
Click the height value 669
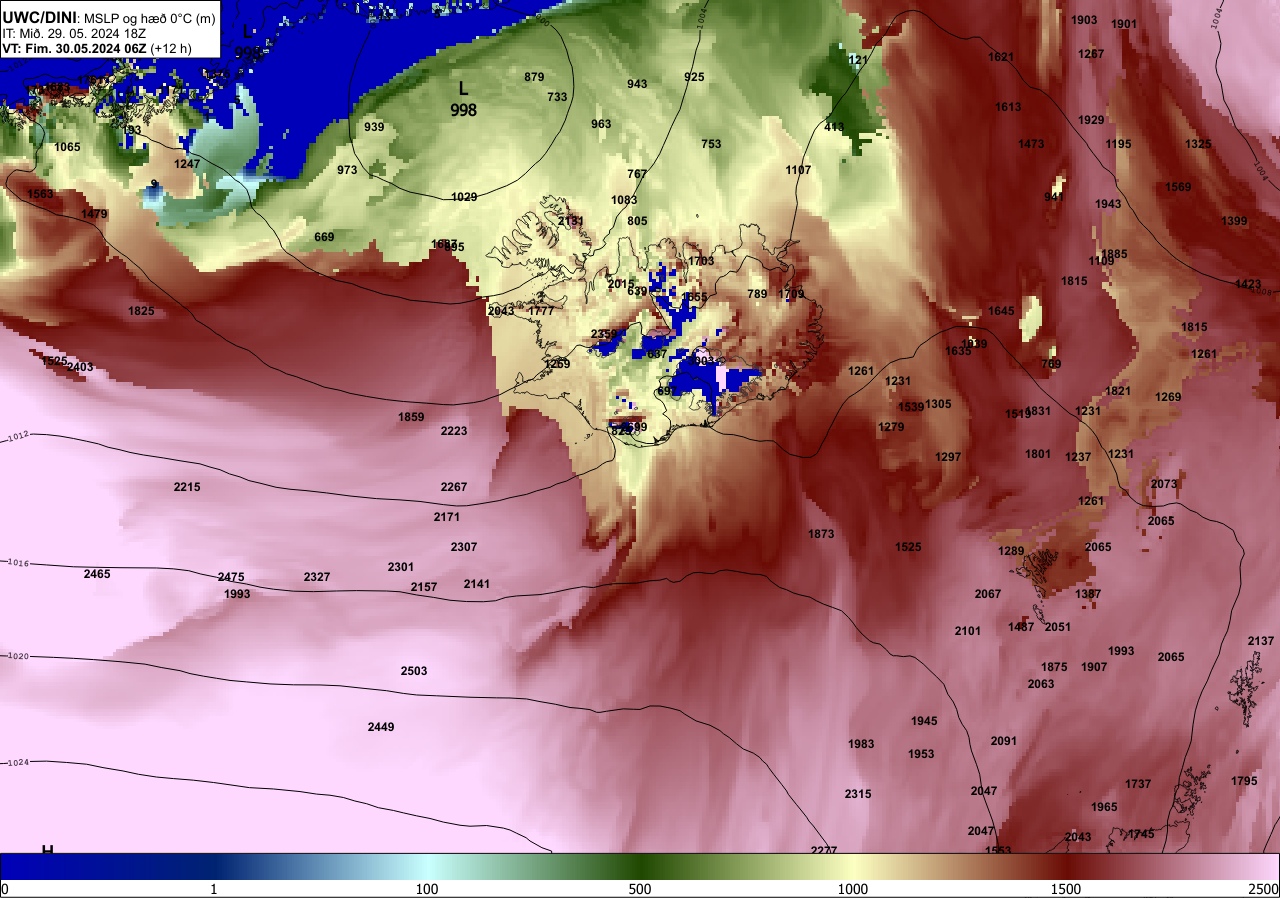[324, 237]
